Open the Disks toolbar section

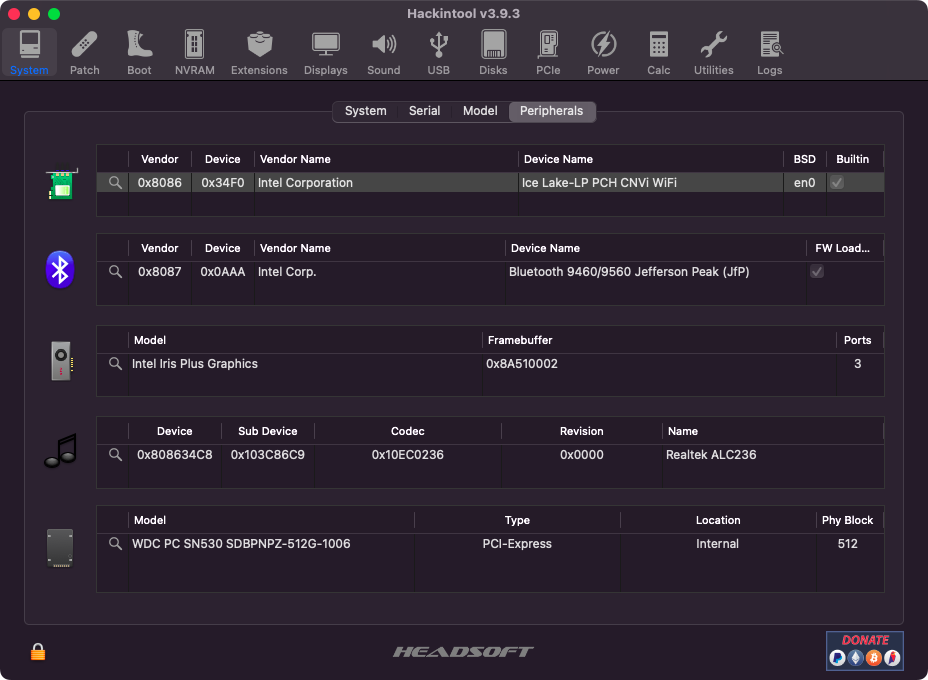click(x=493, y=53)
